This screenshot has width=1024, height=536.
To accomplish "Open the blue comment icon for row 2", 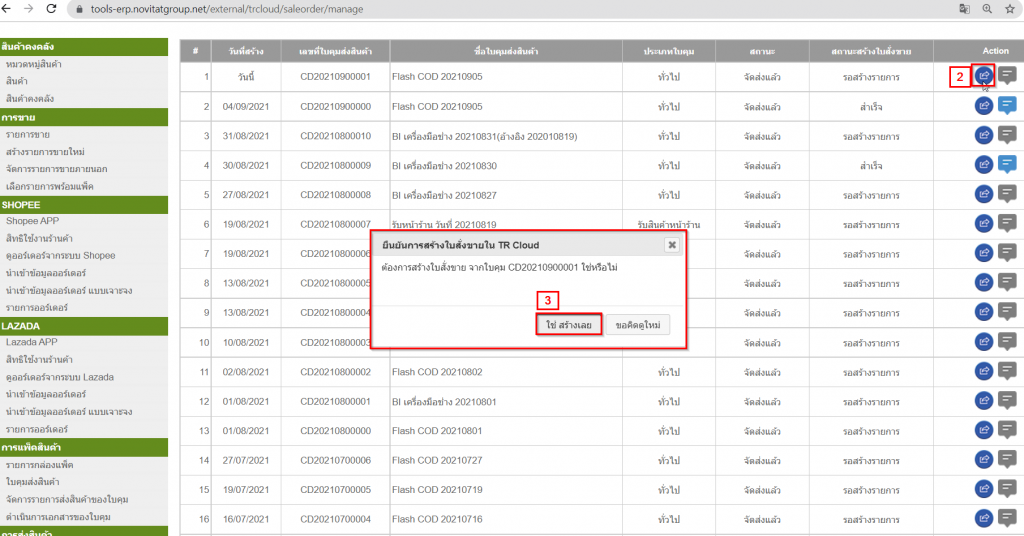I will [x=1007, y=105].
